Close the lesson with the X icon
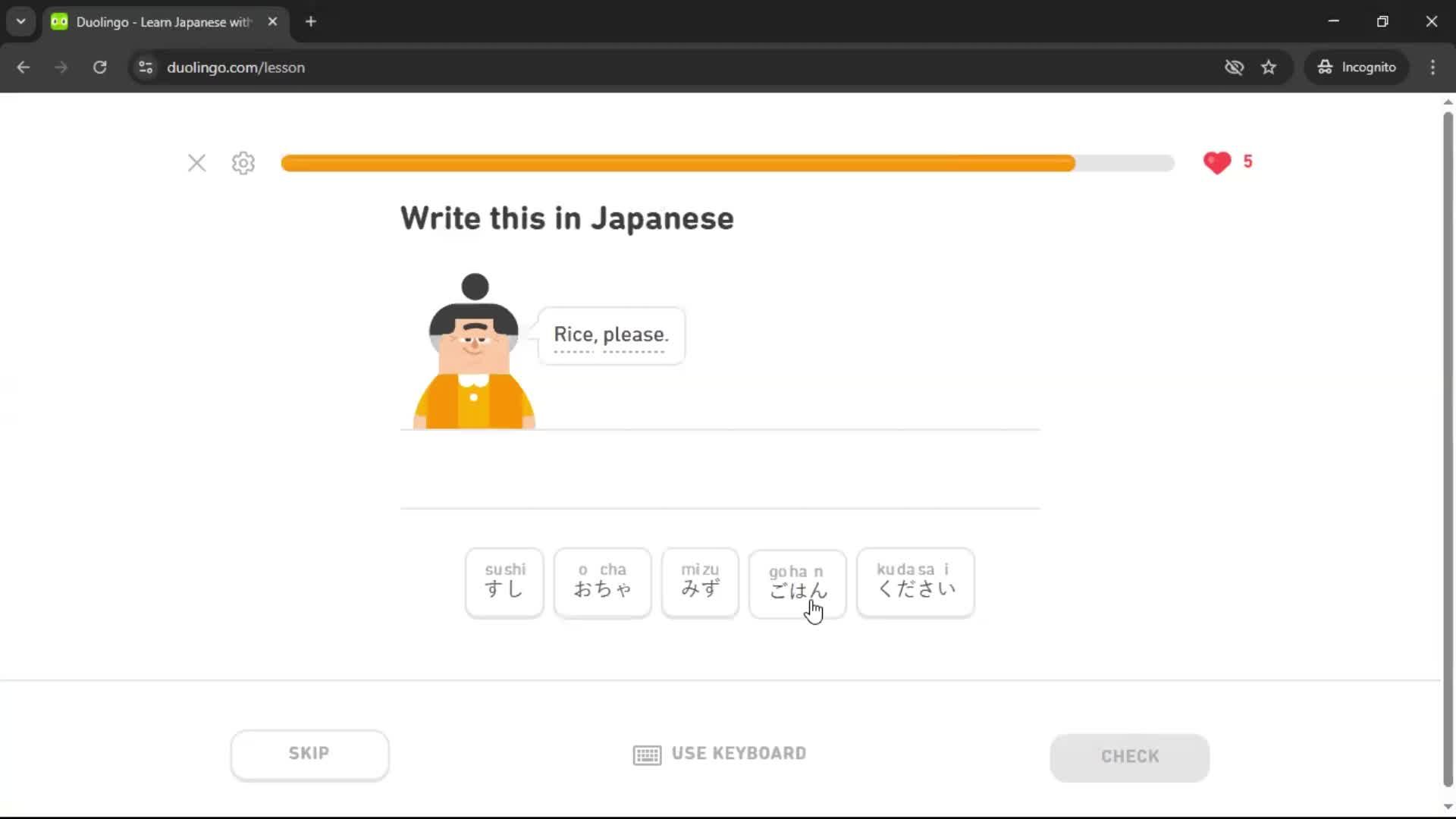This screenshot has width=1456, height=819. click(x=196, y=163)
